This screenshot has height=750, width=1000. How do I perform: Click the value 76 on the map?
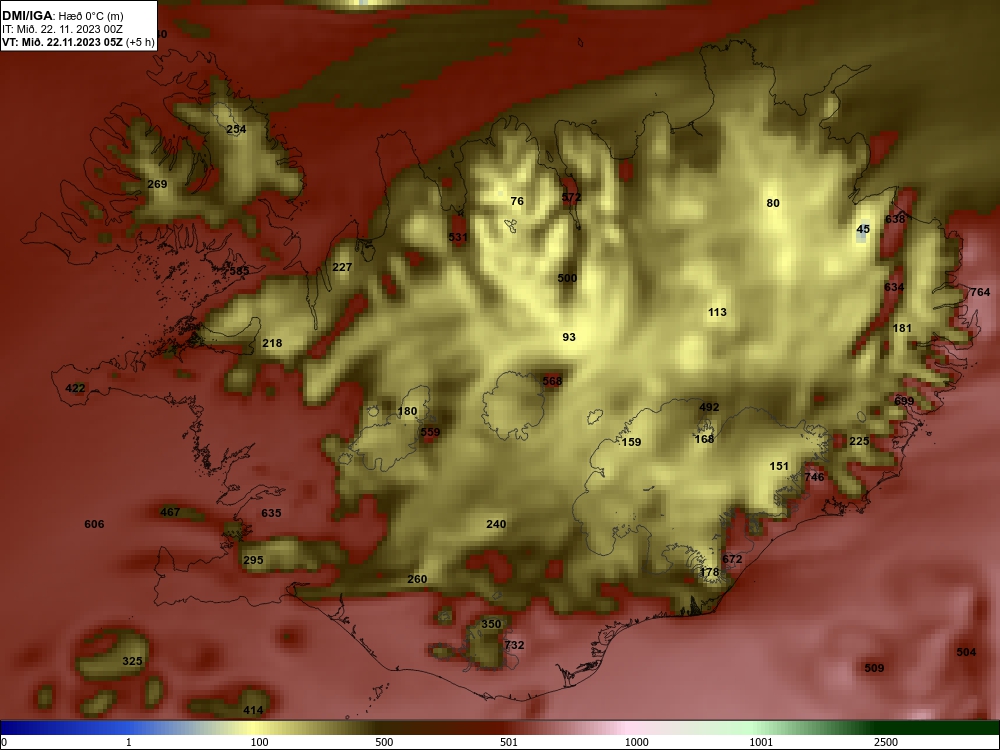[x=517, y=202]
